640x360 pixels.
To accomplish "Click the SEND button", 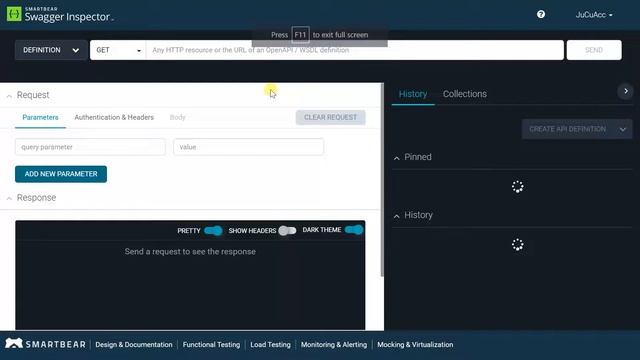I will [594, 50].
